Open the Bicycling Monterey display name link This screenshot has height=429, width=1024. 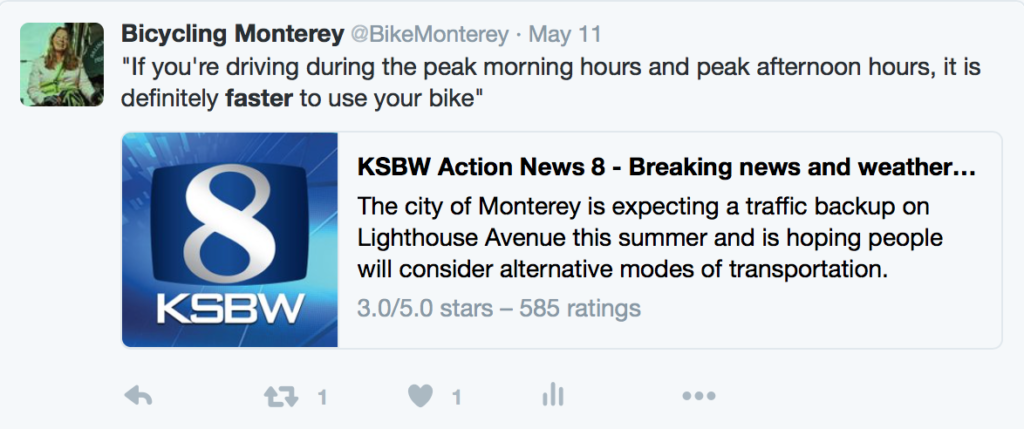tap(231, 34)
